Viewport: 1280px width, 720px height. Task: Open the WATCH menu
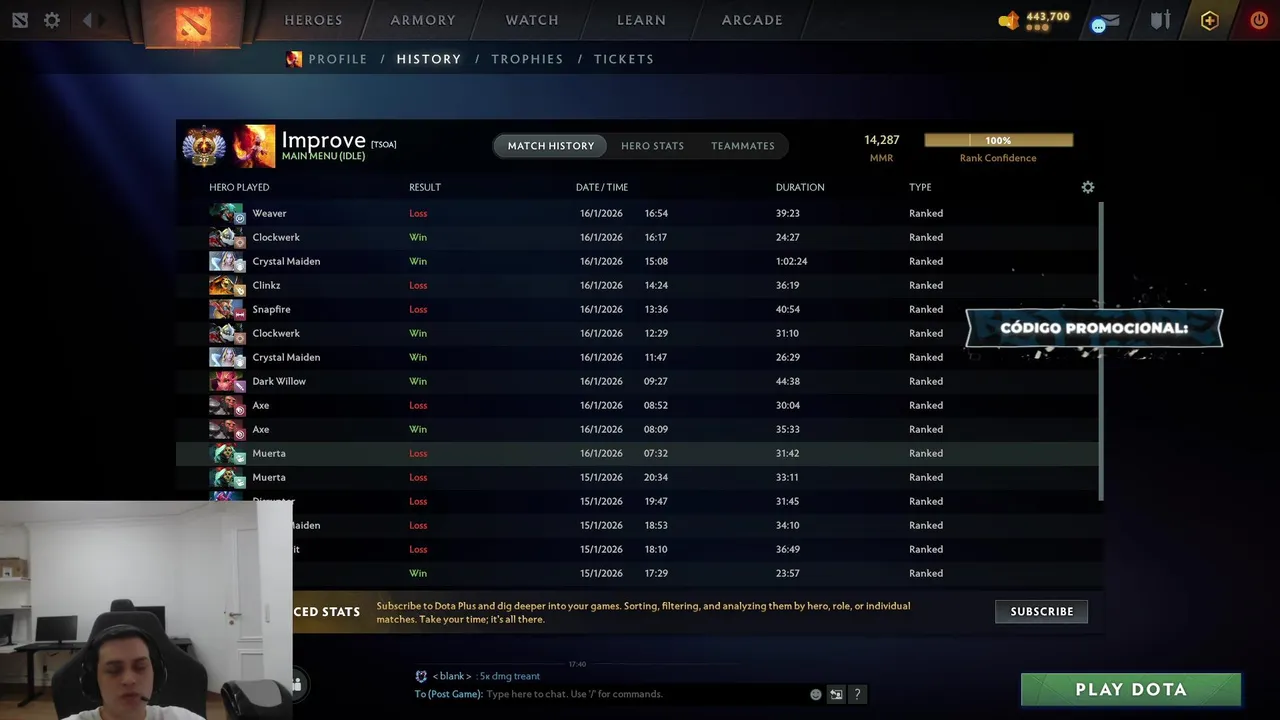532,20
